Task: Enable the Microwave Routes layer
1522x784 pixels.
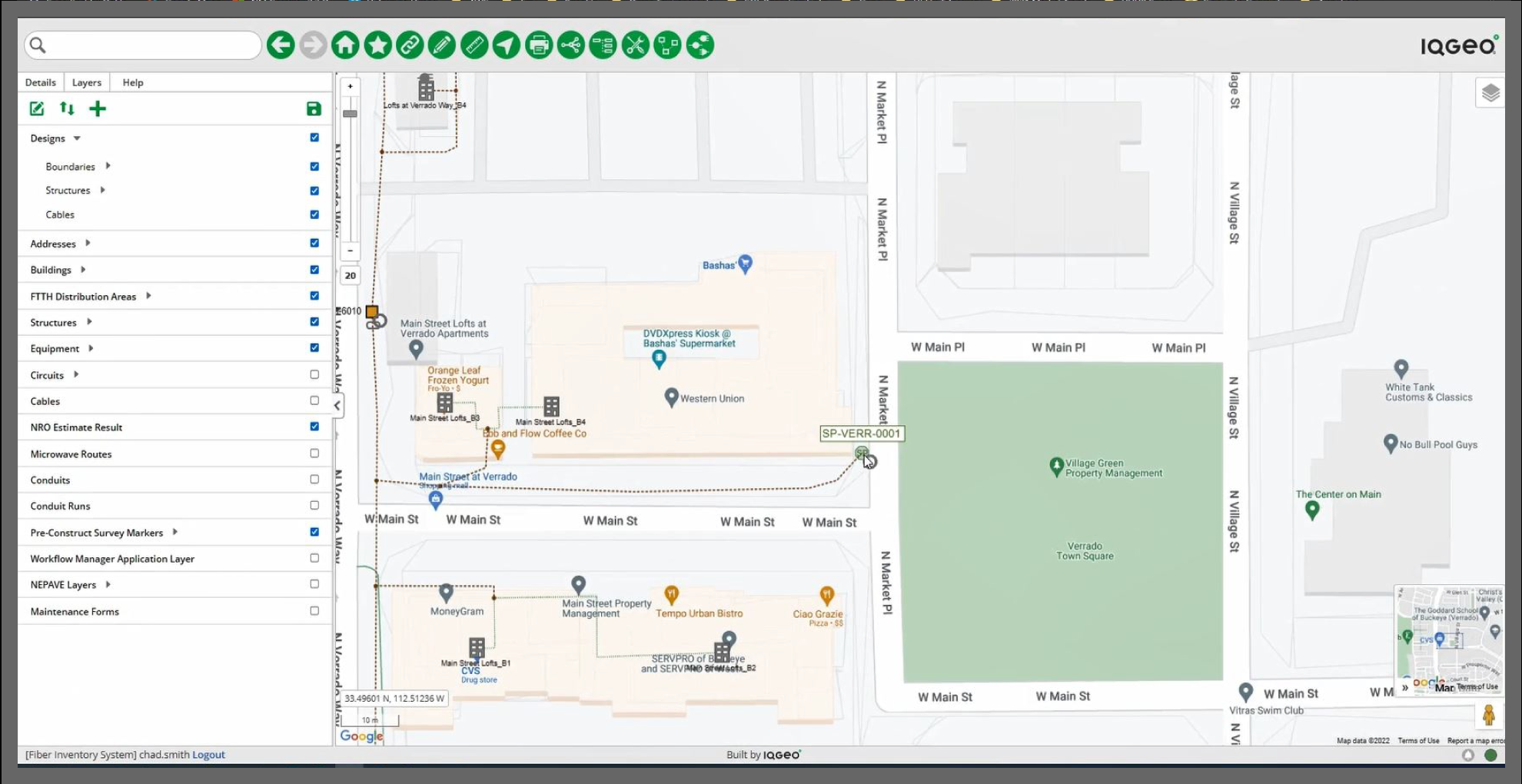Action: click(x=314, y=453)
